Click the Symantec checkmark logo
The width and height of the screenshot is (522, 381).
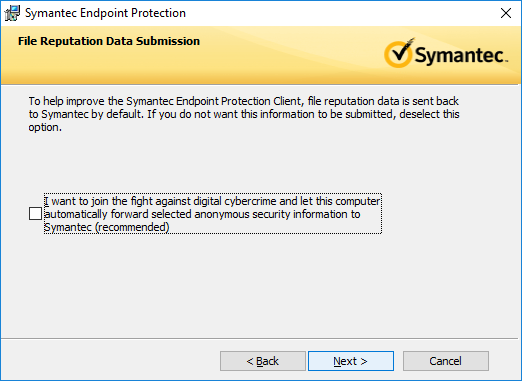[445, 53]
